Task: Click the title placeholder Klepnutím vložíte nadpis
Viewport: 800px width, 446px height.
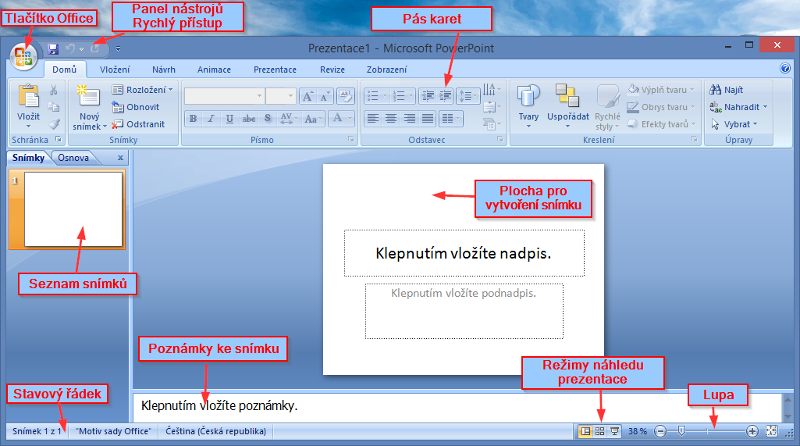Action: (464, 253)
